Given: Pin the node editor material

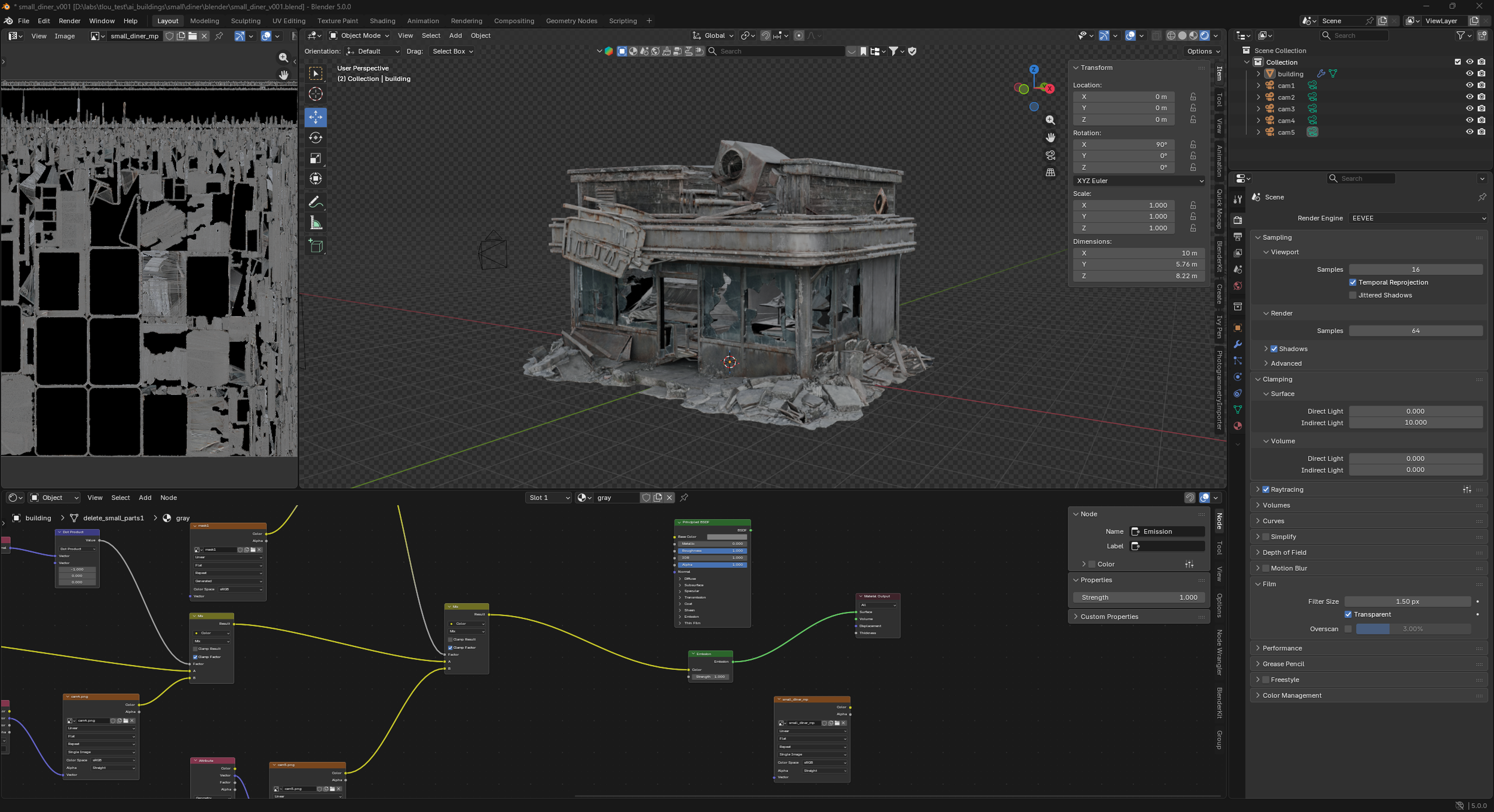Looking at the screenshot, I should (x=684, y=498).
